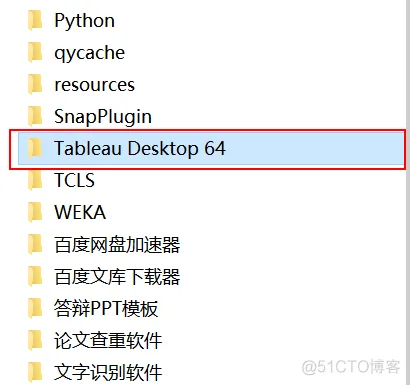410x385 pixels.
Task: Click the SnapPlugin folder icon
Action: pos(35,116)
